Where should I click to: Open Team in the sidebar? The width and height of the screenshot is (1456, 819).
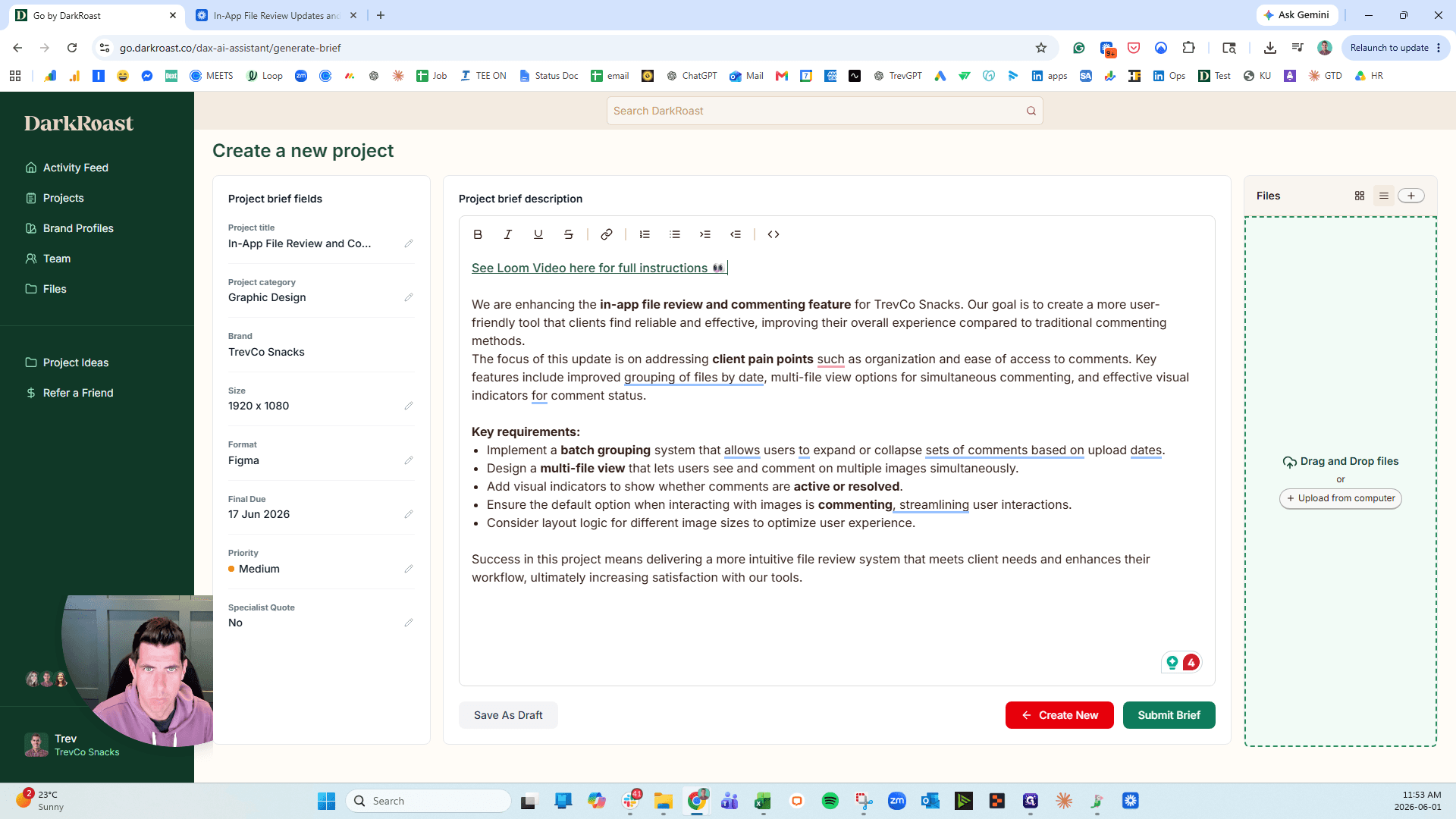[48, 259]
